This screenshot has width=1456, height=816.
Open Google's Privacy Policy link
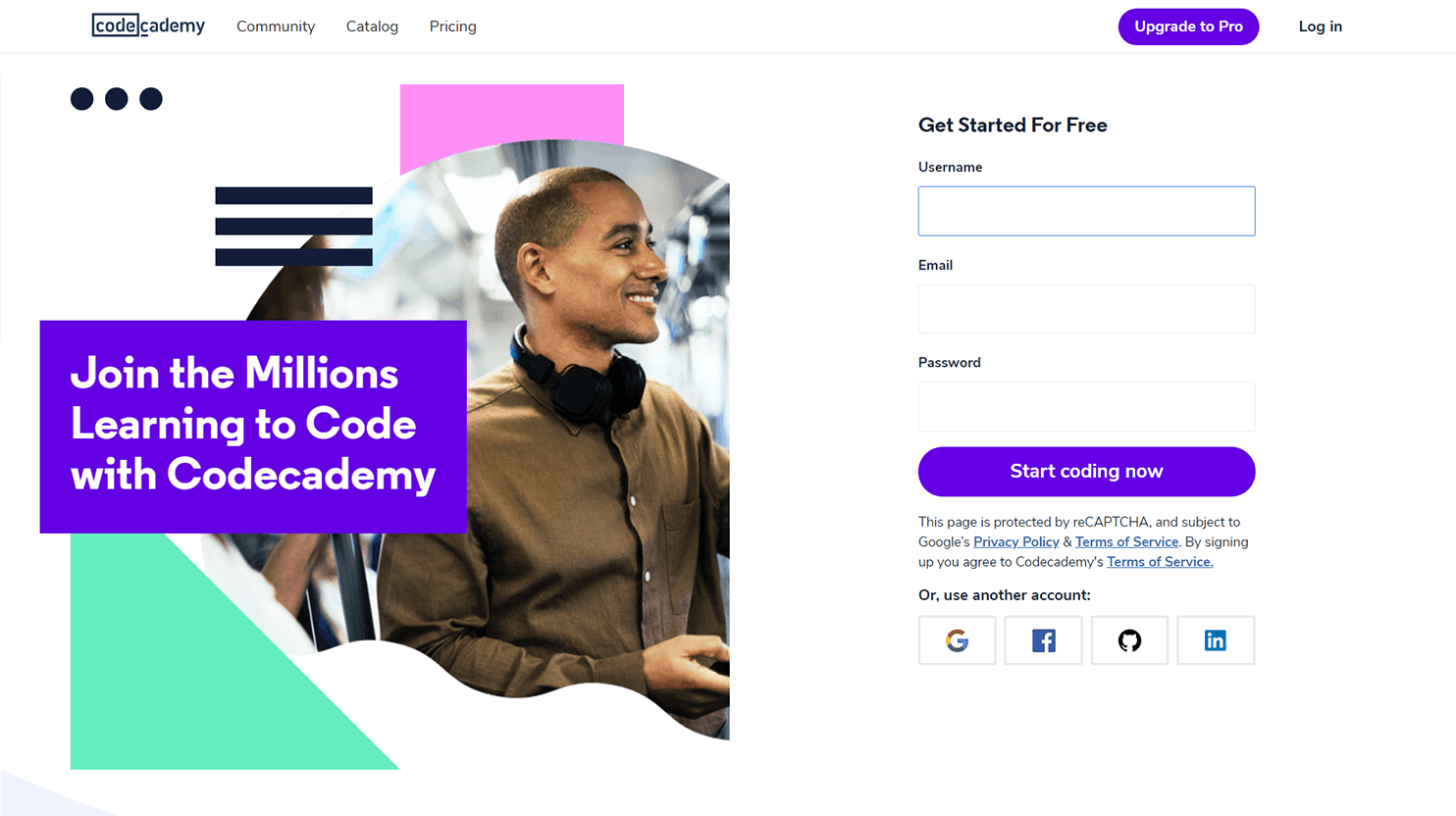pos(1015,541)
